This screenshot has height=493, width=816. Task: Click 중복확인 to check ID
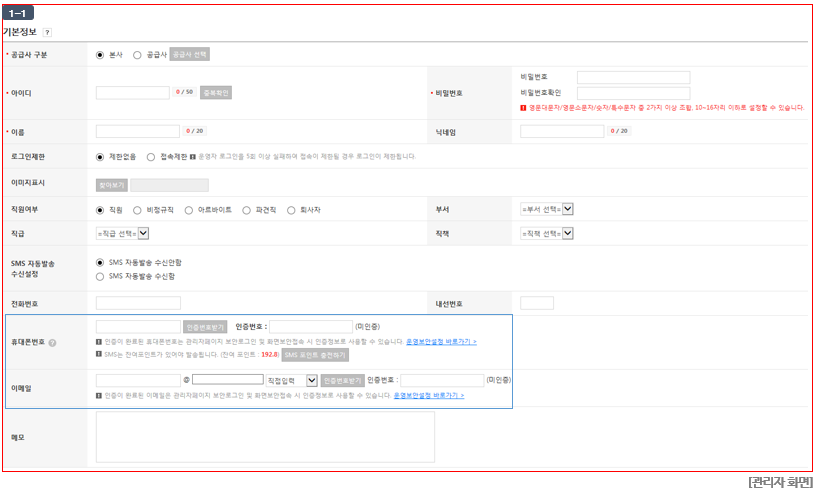[x=216, y=93]
